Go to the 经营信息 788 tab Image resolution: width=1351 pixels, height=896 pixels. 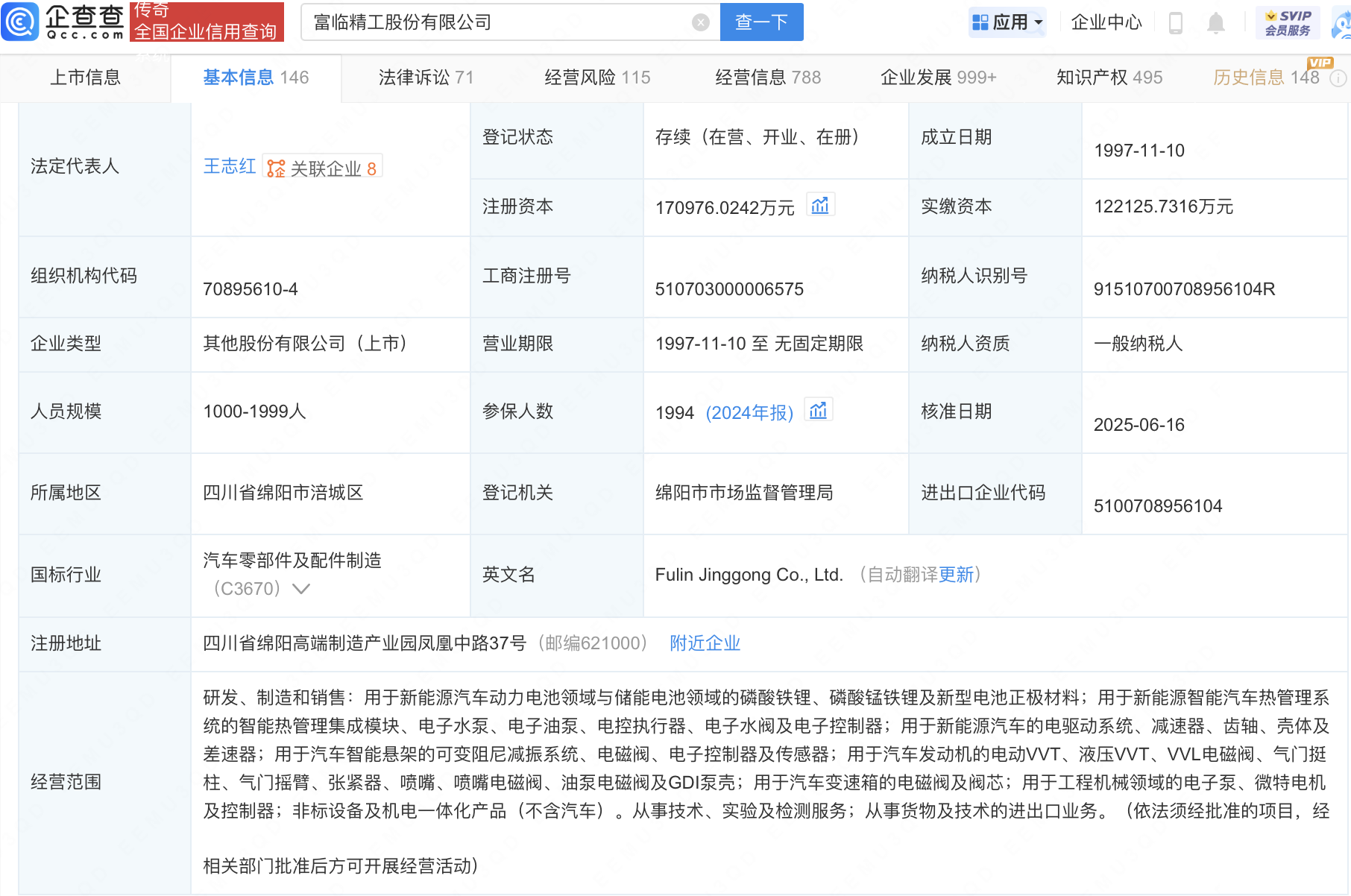click(x=768, y=78)
